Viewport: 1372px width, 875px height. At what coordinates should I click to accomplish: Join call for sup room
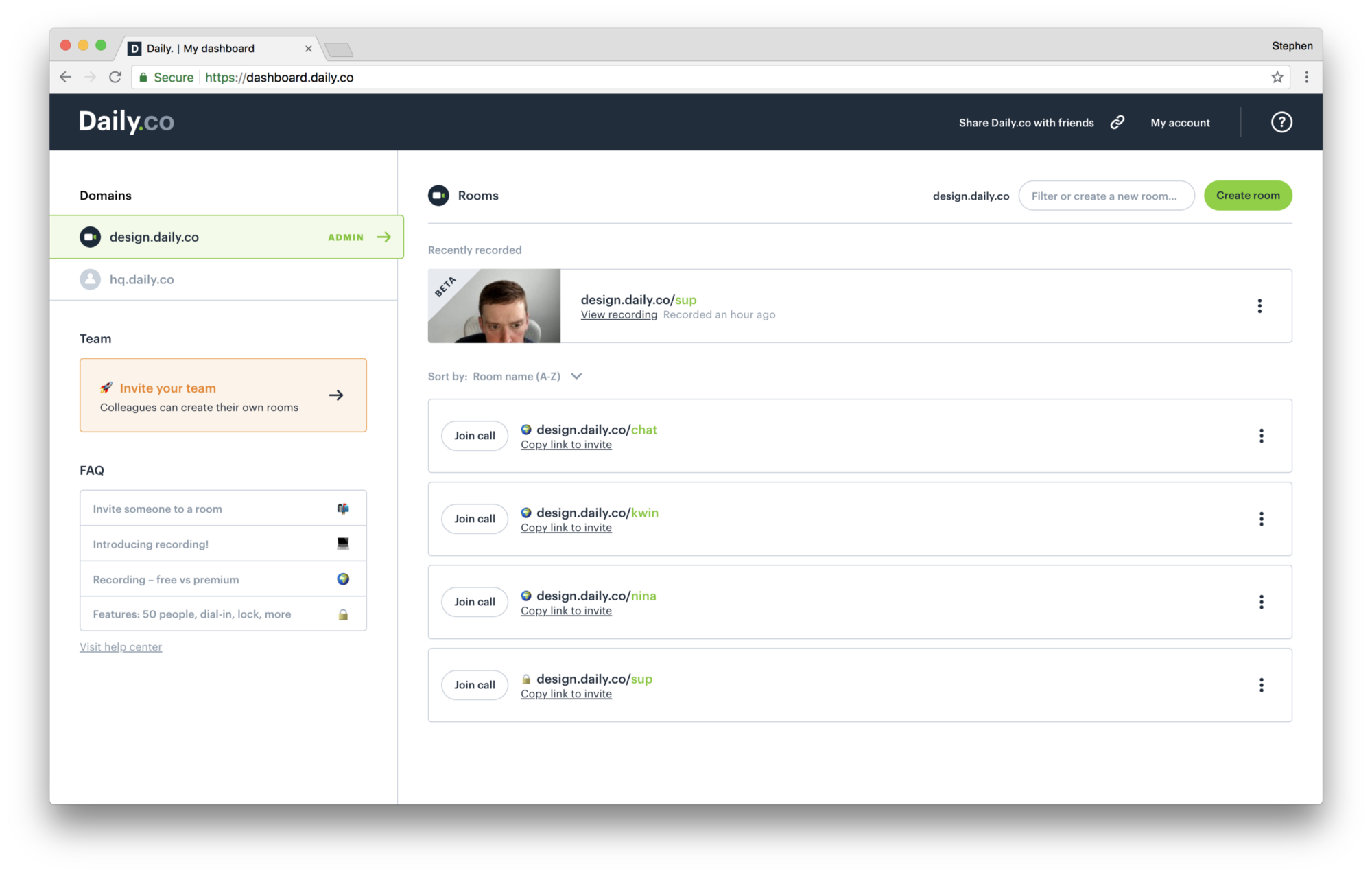pyautogui.click(x=475, y=685)
